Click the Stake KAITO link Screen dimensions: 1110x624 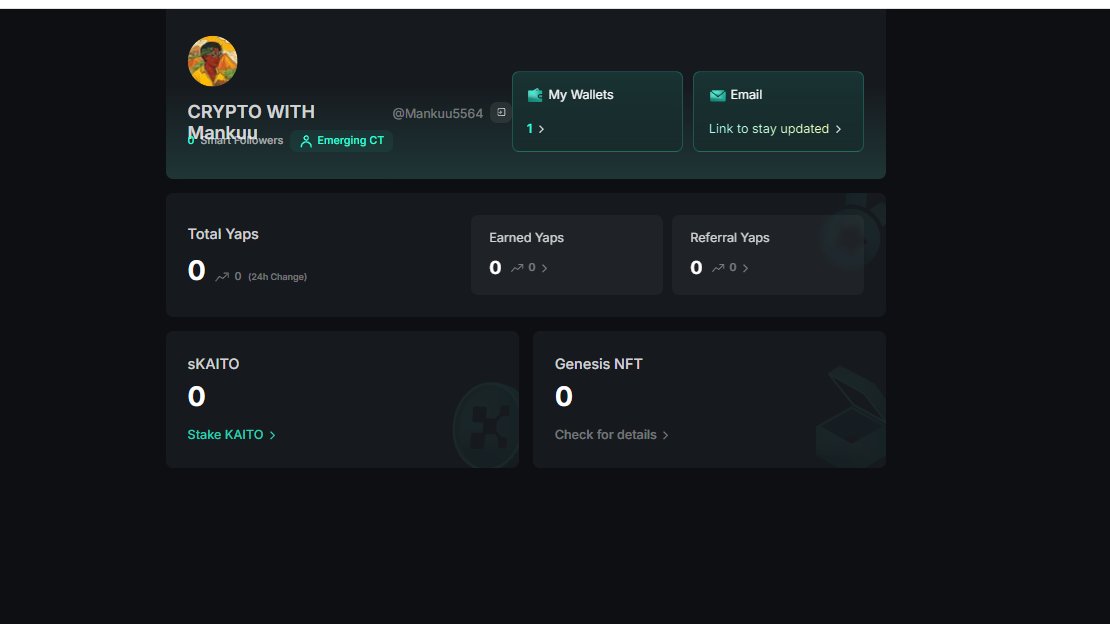tap(225, 435)
